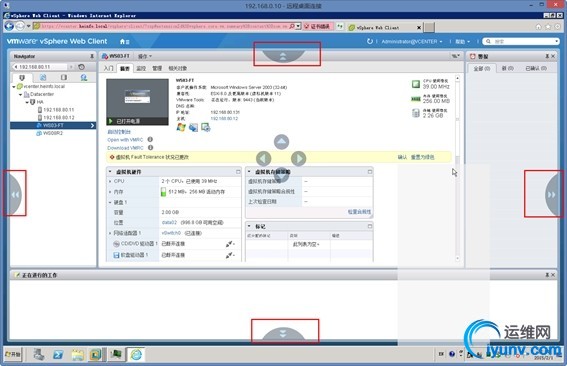This screenshot has width=567, height=366.
Task: Select the Storage navigator tab
Action: (x=64, y=77)
